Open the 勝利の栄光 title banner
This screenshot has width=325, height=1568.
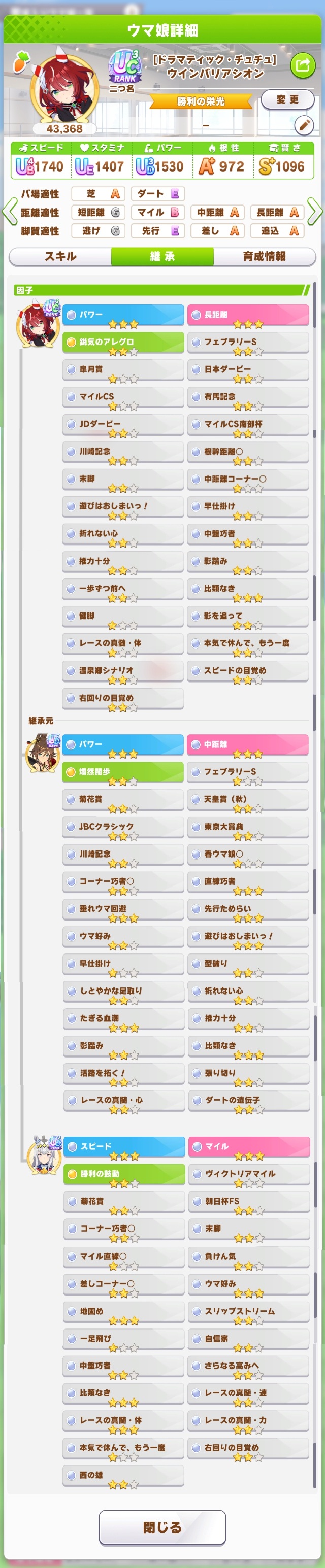click(201, 101)
